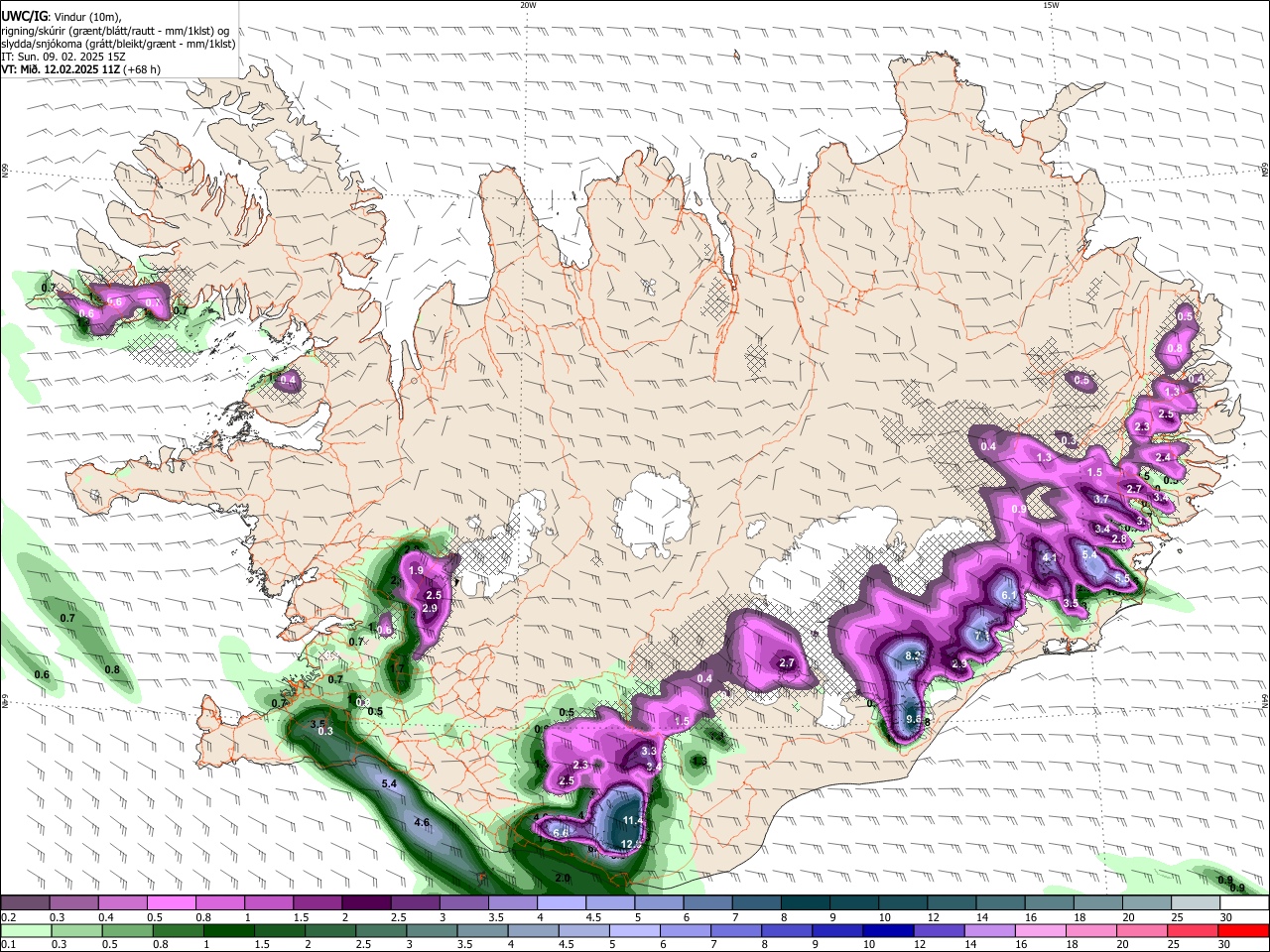Click the 2.9 snow value in west Iceland
1270x952 pixels.
coord(430,608)
